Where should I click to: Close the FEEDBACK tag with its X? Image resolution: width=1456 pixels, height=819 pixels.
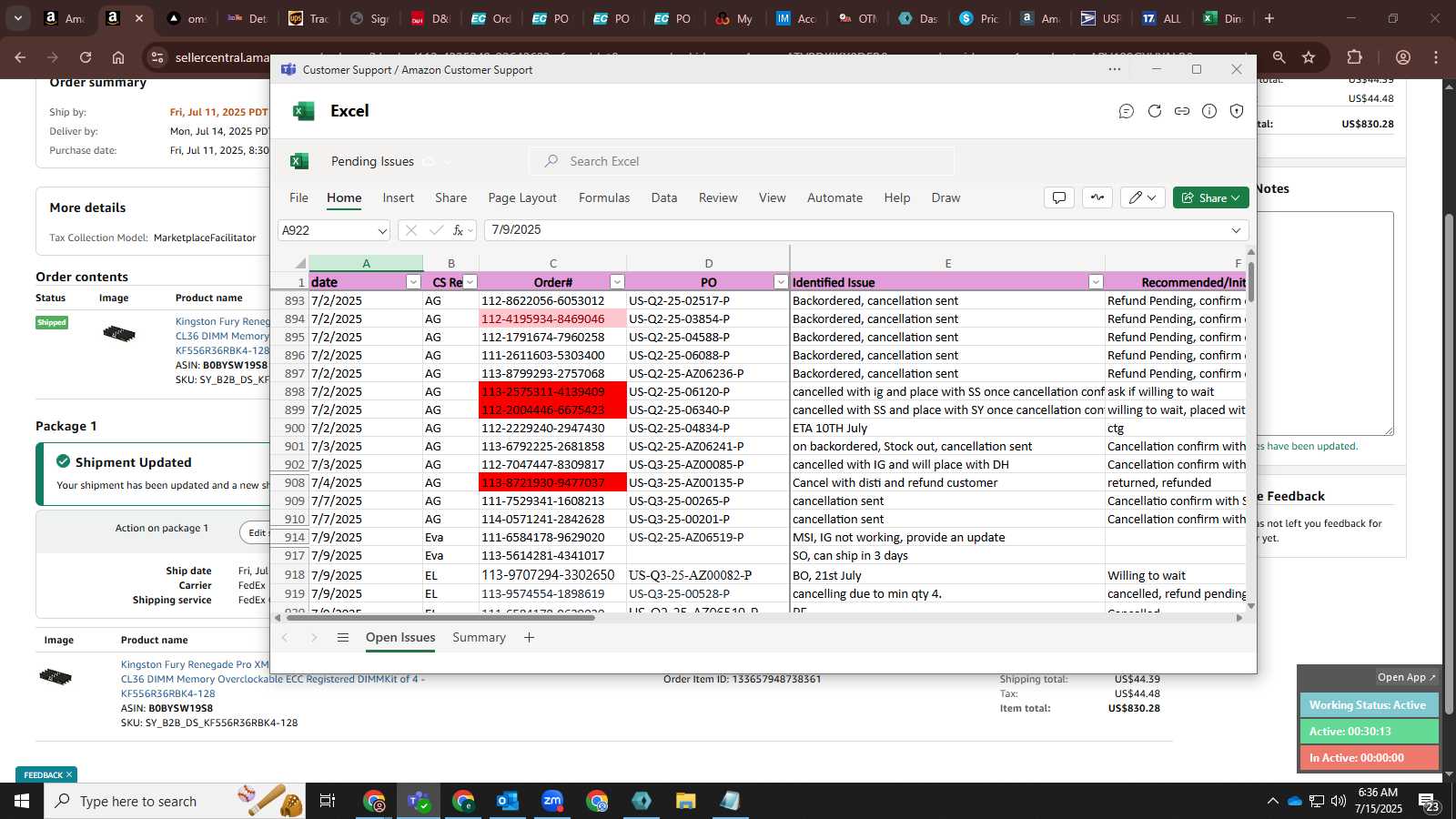69,774
